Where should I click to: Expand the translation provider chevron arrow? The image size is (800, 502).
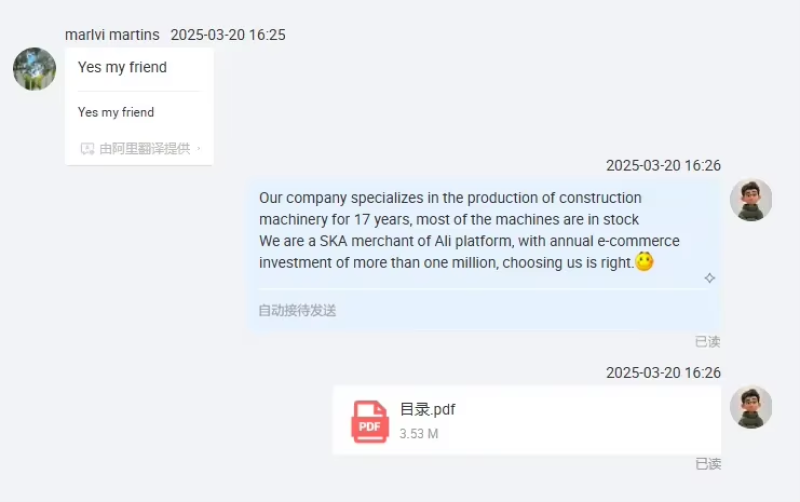click(199, 148)
